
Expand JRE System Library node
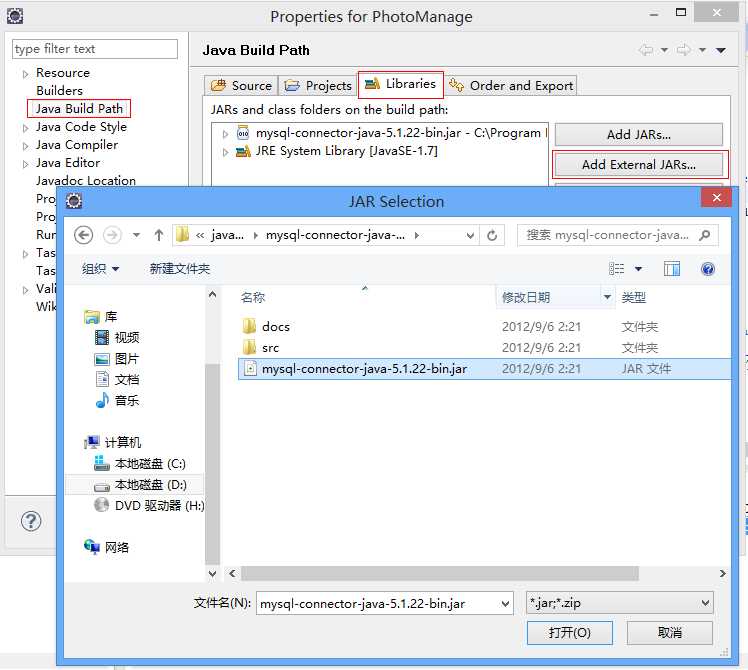(x=225, y=152)
